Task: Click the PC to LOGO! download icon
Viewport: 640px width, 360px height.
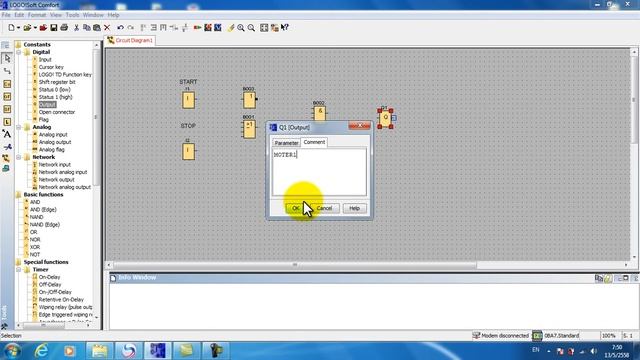Action: (208, 28)
